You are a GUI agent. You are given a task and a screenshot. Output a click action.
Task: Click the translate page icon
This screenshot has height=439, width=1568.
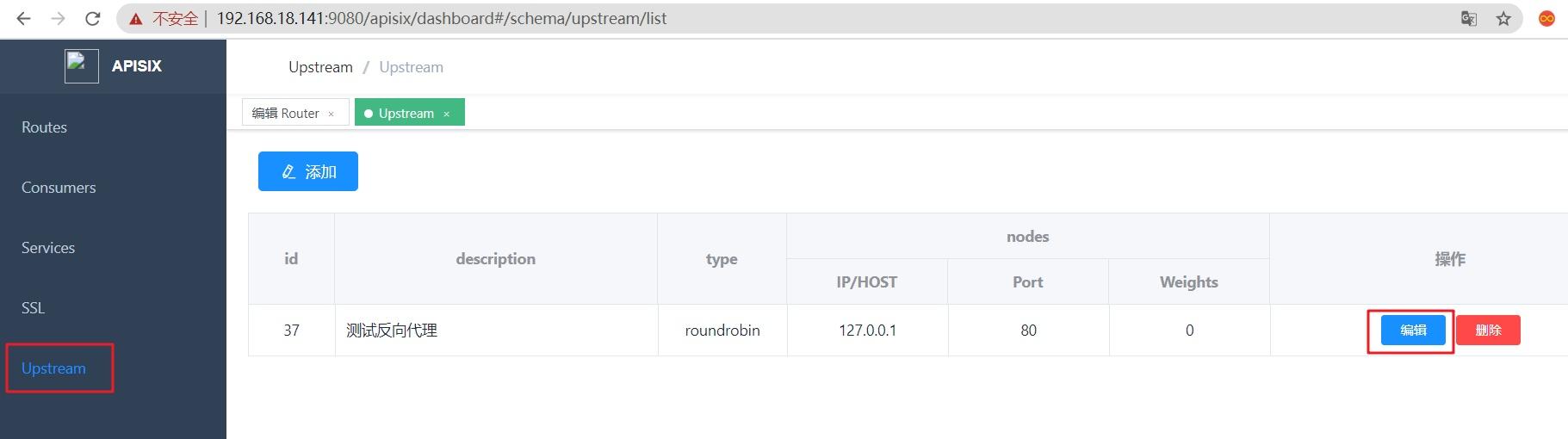[1469, 19]
